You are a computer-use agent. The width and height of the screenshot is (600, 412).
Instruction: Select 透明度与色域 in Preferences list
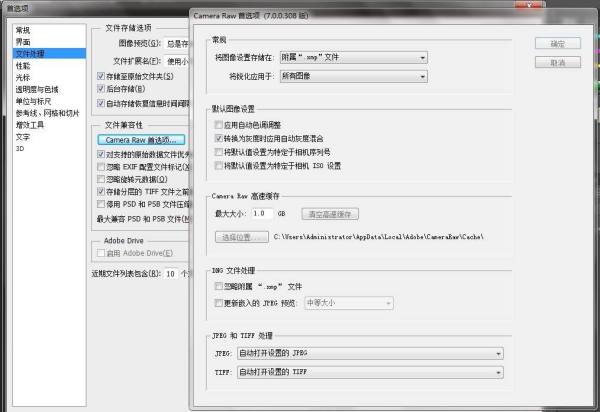tap(37, 90)
